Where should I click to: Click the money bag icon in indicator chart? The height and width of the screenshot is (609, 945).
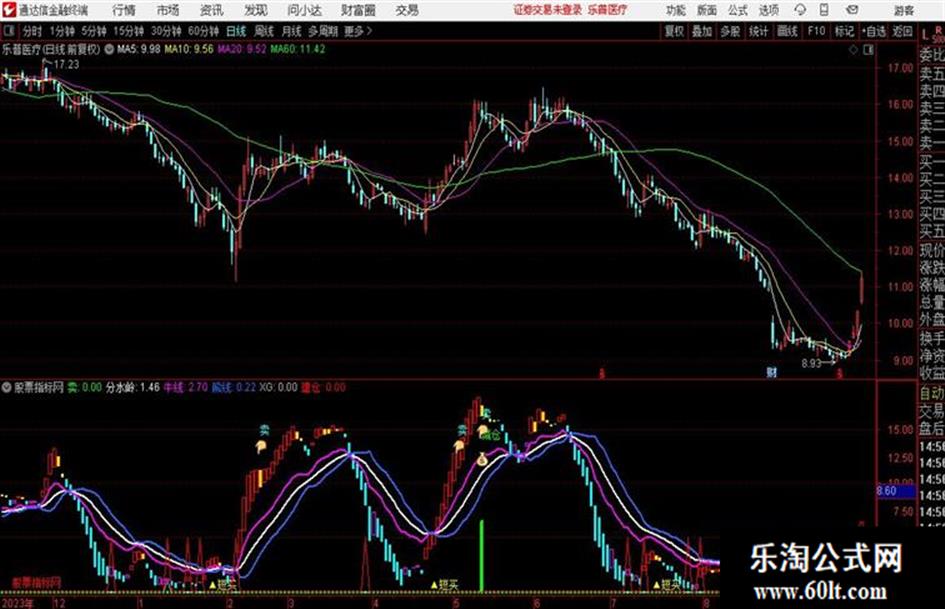[x=482, y=459]
